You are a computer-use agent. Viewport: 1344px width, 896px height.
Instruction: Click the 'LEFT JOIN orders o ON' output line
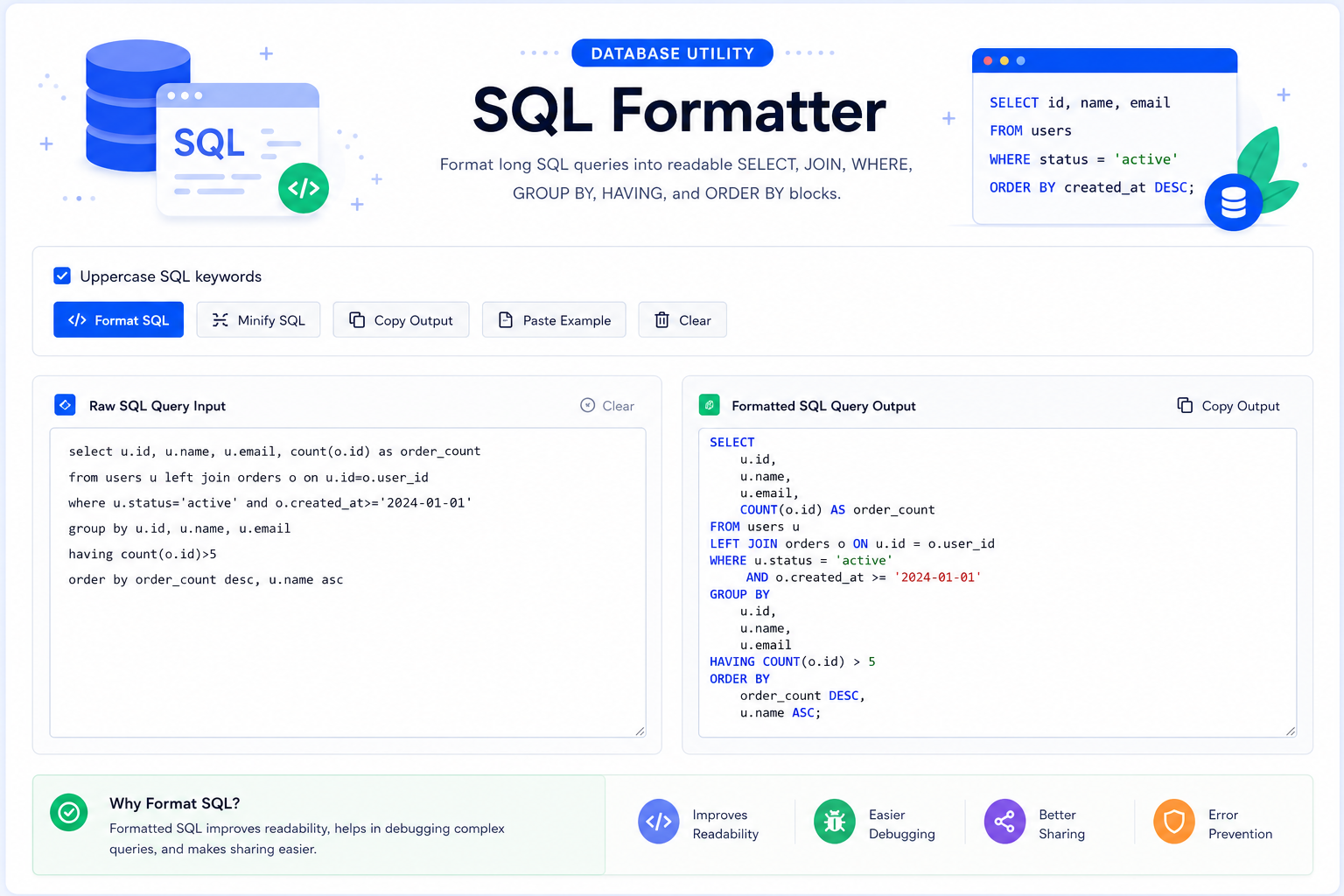[852, 543]
